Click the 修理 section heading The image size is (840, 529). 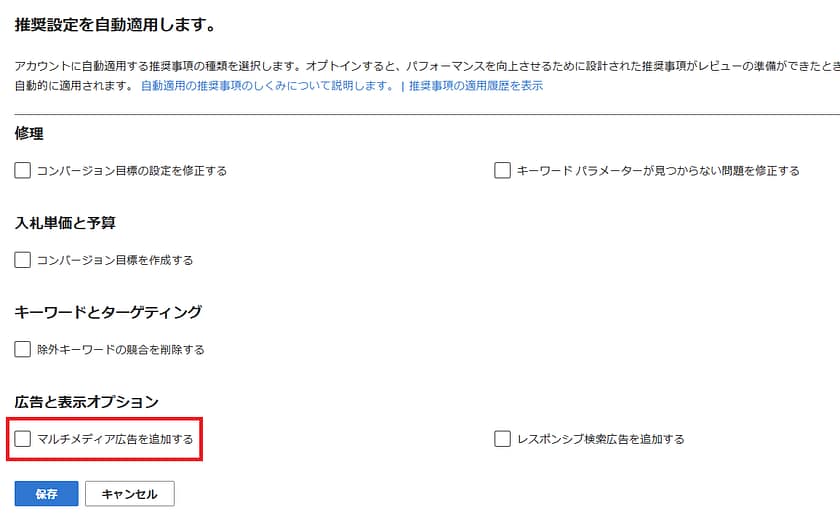pyautogui.click(x=29, y=133)
